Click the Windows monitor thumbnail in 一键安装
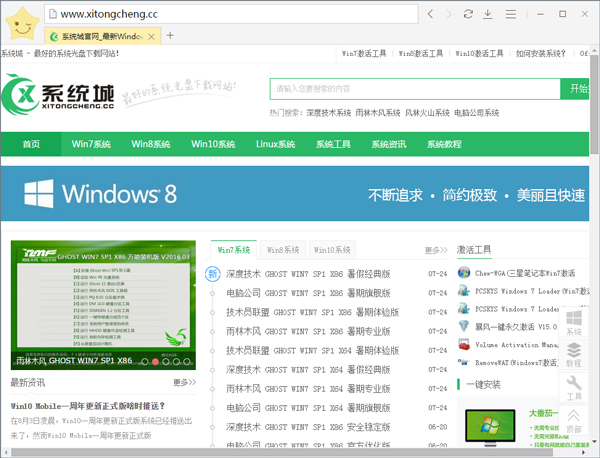Screen dimensions: 600x458 (490, 426)
